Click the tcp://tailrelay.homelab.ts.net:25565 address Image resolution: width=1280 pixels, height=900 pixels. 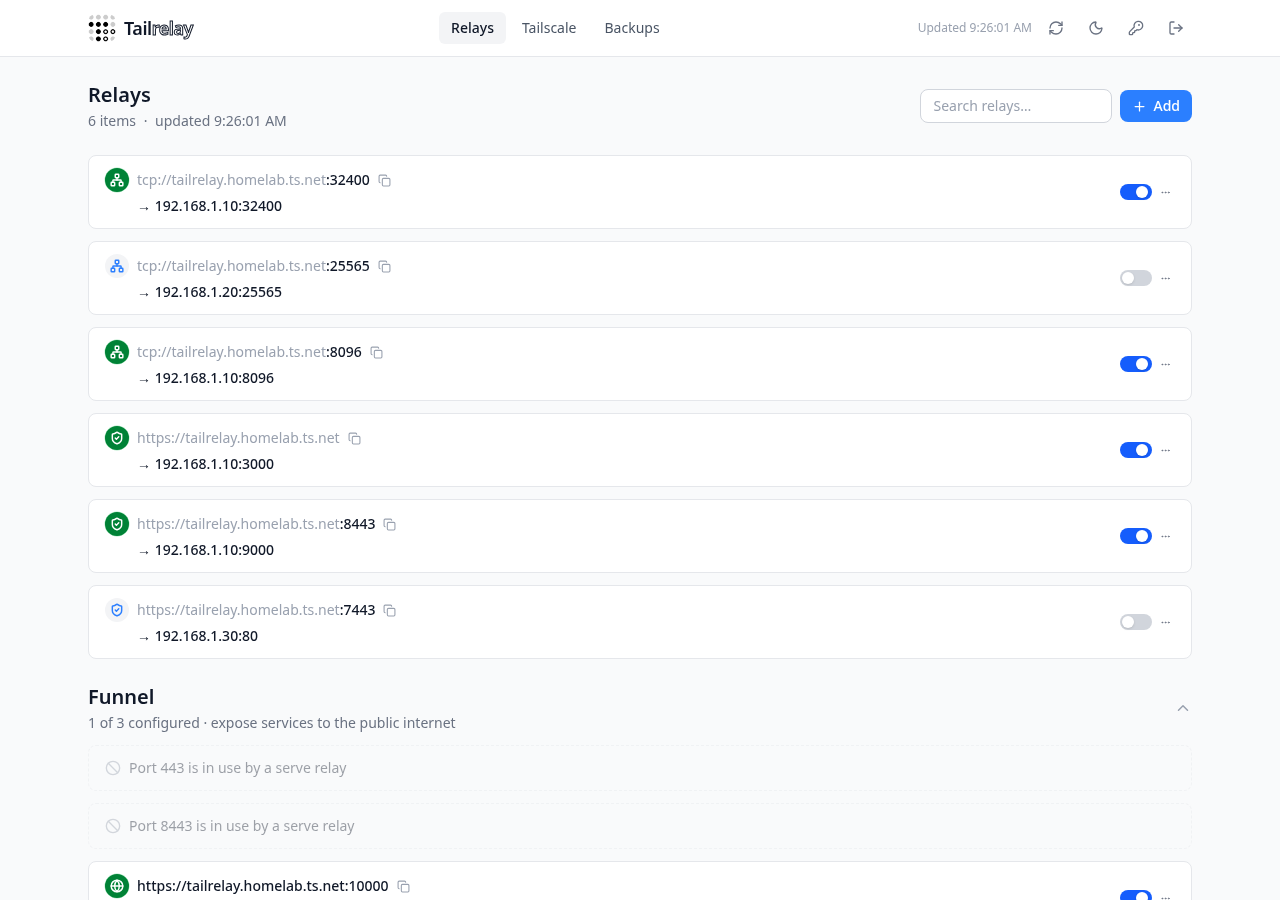(x=253, y=266)
